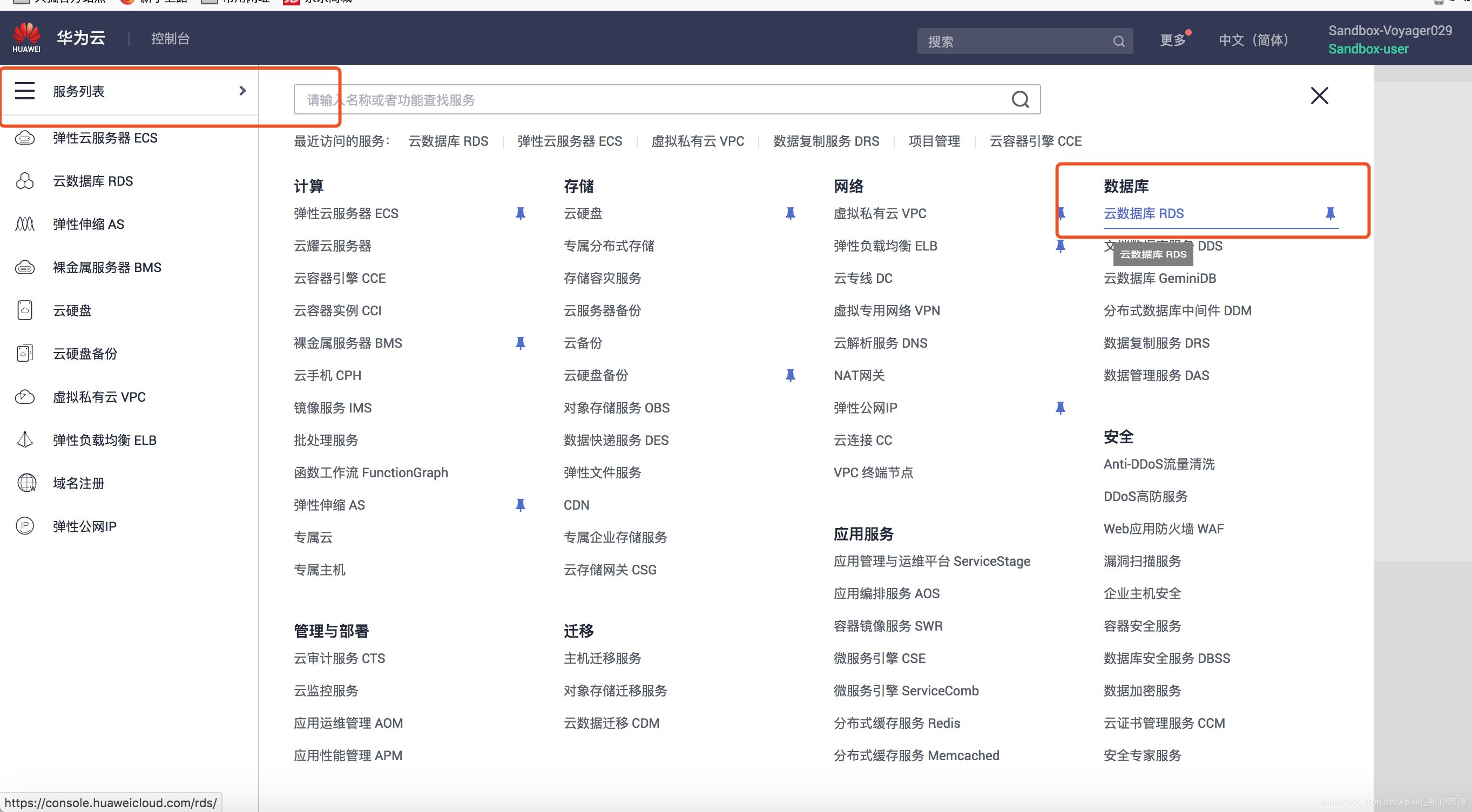
Task: Click the 弹性伸缩 AS sidebar icon
Action: (25, 224)
